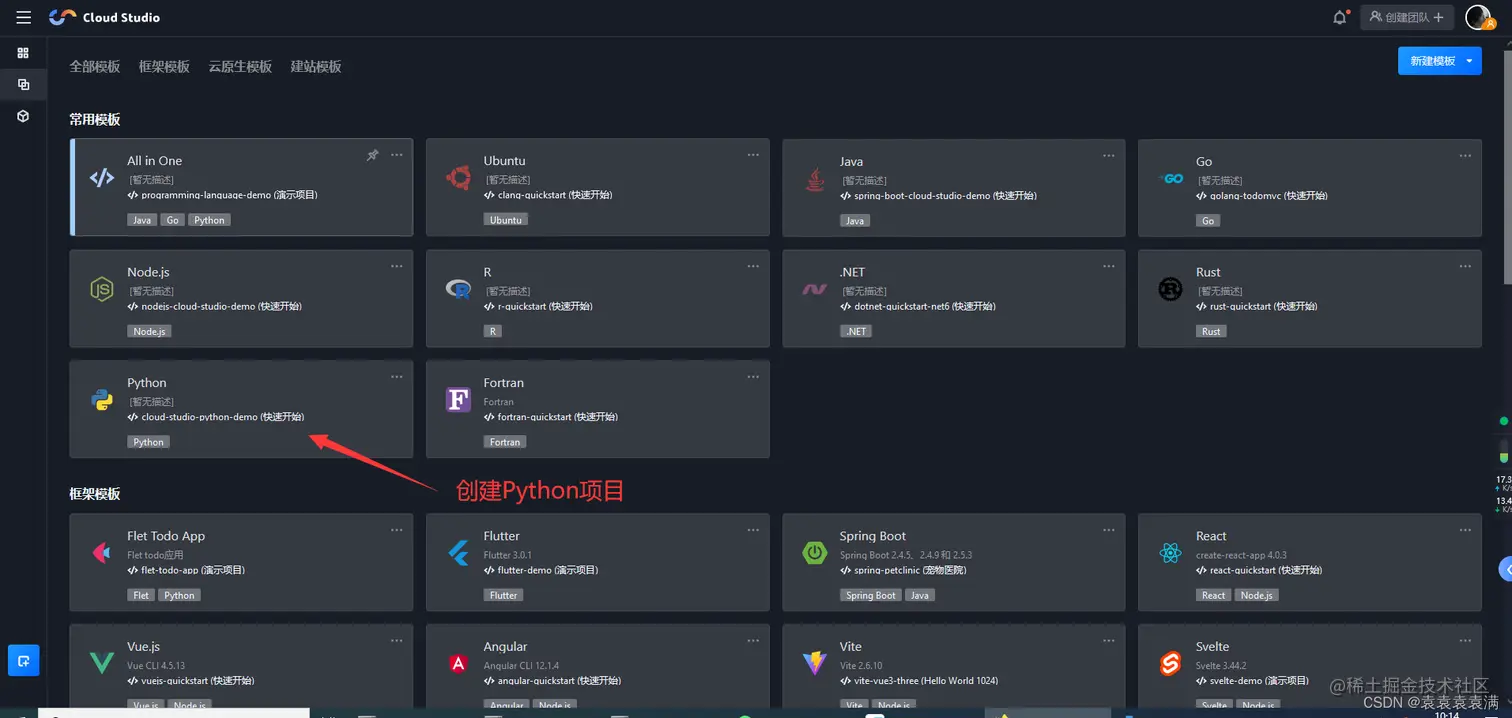Click the Svelte logo icon
The height and width of the screenshot is (718, 1512).
1170,663
